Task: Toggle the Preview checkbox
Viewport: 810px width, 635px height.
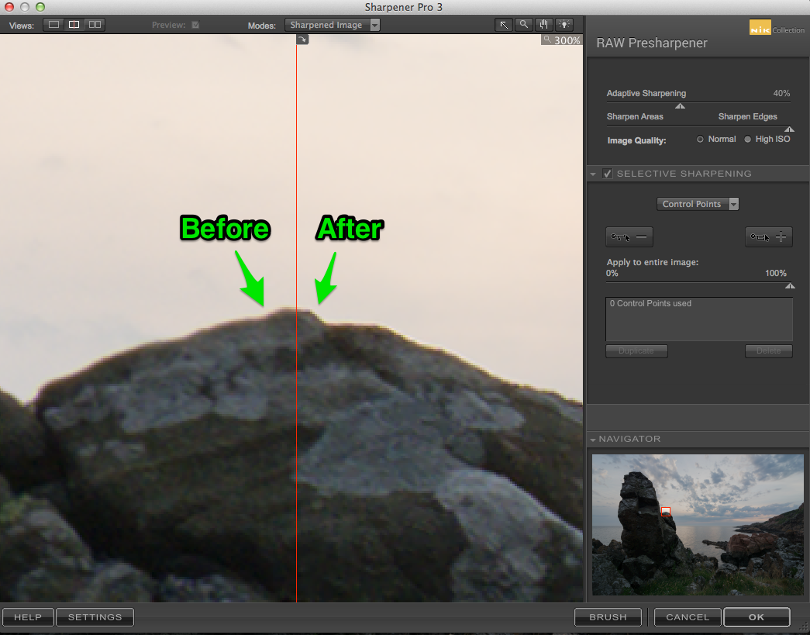Action: pyautogui.click(x=195, y=25)
